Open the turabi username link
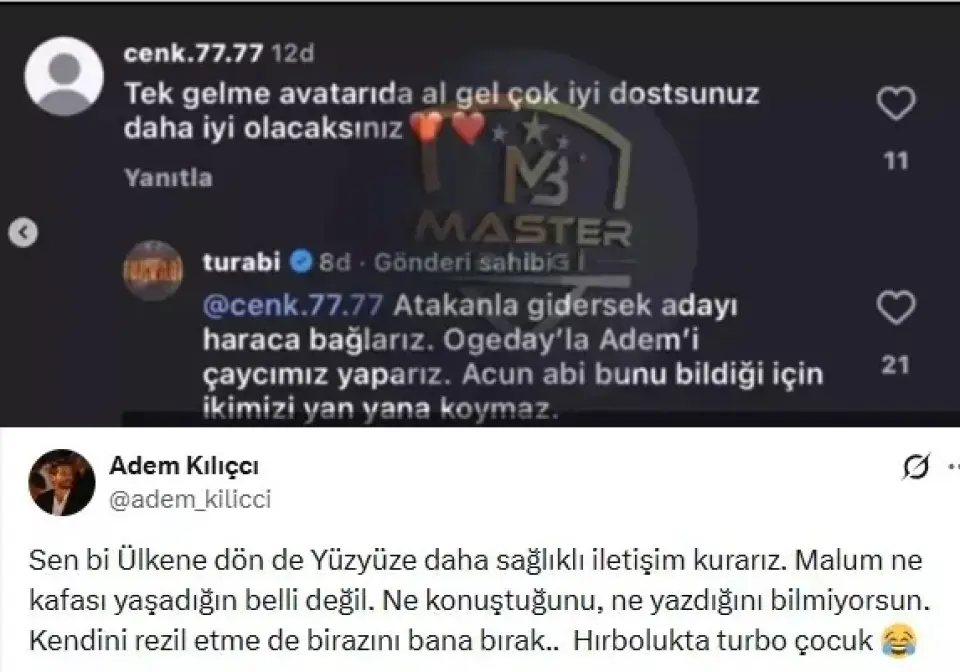Image resolution: width=960 pixels, height=672 pixels. coord(242,262)
